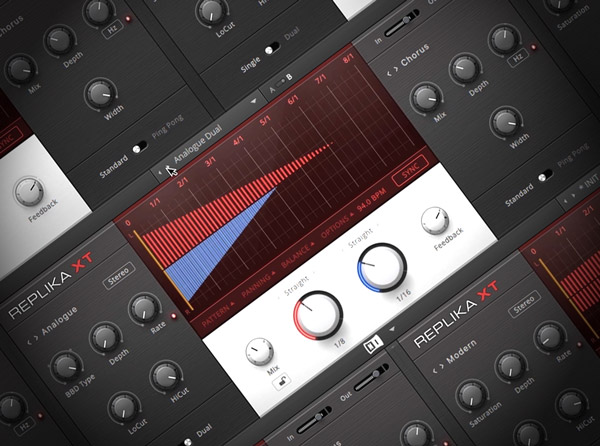Viewport: 600px width, 446px height.
Task: Click the LoCut knob in Analogue panel
Action: (x=124, y=408)
